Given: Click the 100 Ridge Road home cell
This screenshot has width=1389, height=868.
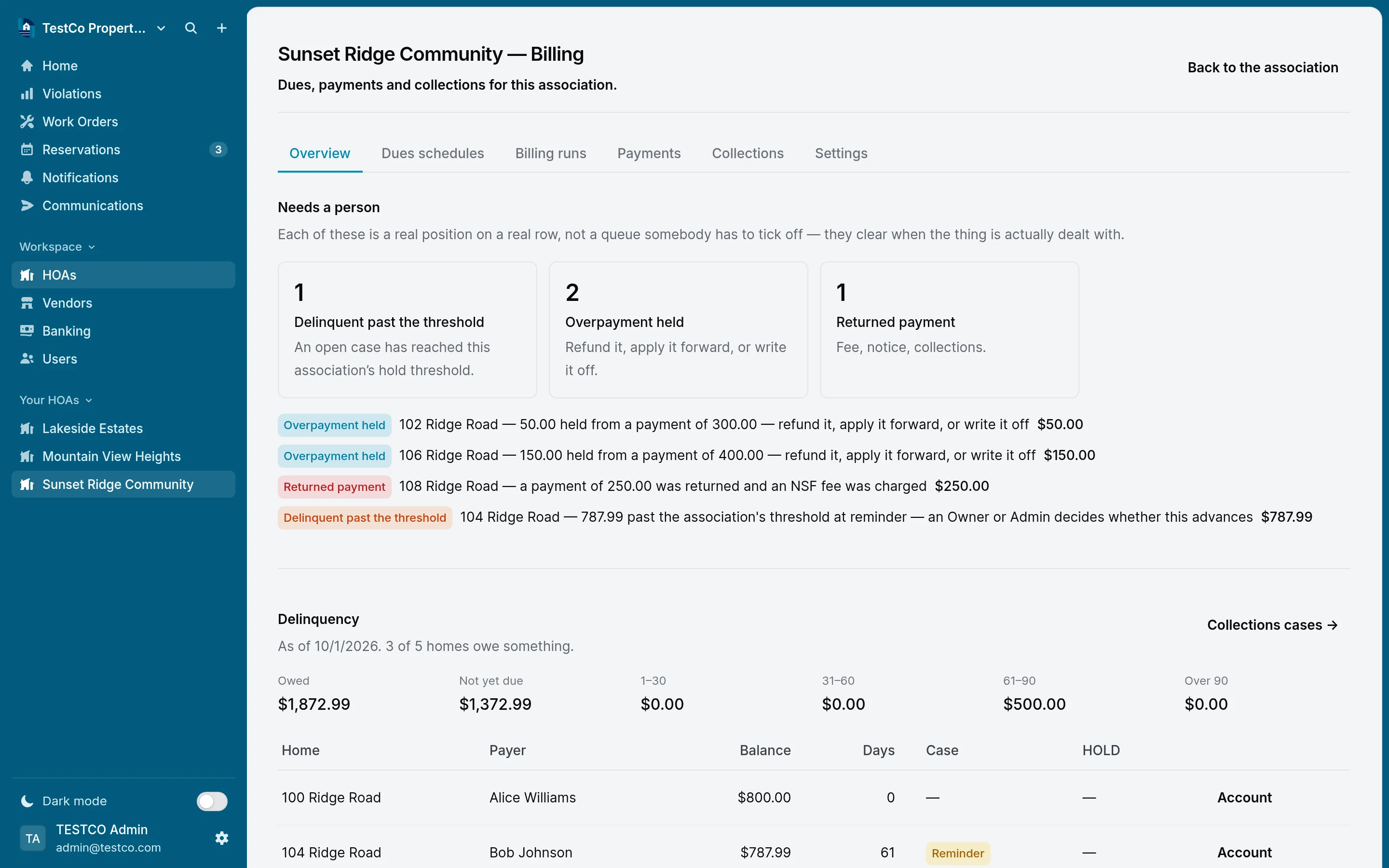Looking at the screenshot, I should tap(331, 798).
